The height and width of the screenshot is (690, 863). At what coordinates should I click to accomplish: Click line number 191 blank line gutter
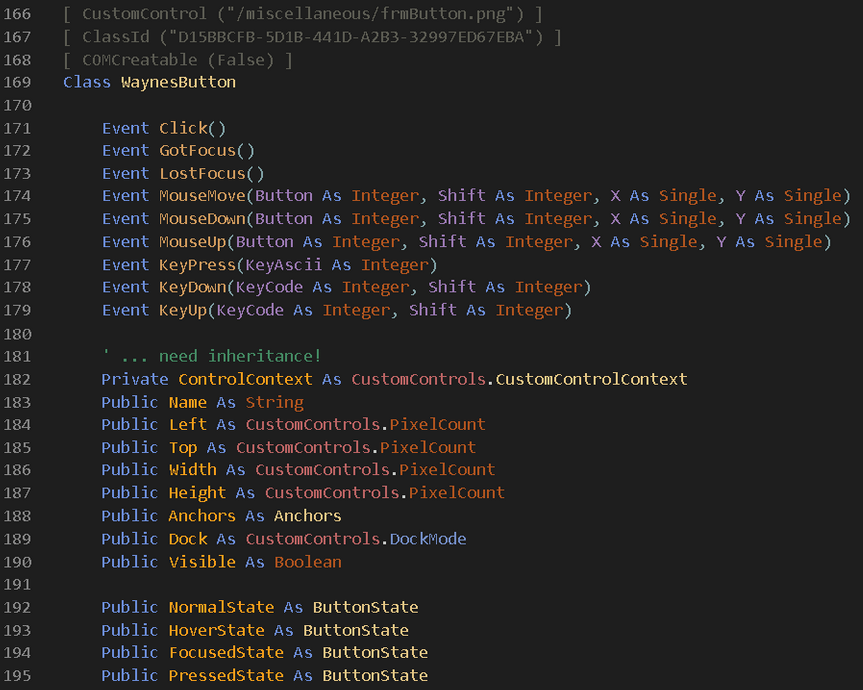(x=18, y=584)
